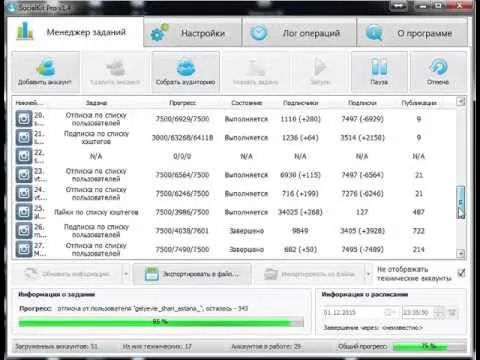Open dropdown arrow next to Обновить информацию
Viewport: 480px width, 360px height.
(x=126, y=274)
